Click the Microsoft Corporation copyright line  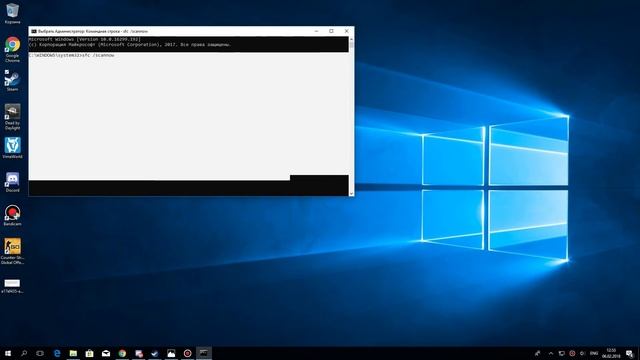coord(130,44)
